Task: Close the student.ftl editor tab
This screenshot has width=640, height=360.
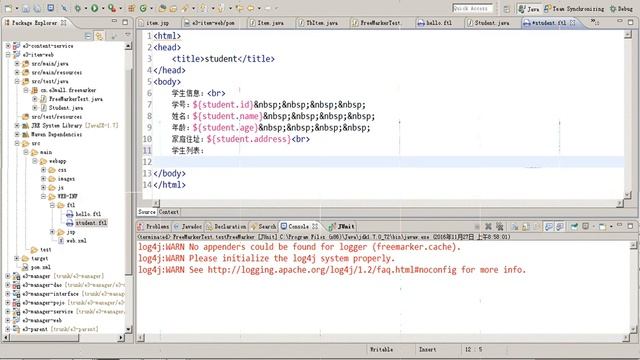Action: click(573, 23)
